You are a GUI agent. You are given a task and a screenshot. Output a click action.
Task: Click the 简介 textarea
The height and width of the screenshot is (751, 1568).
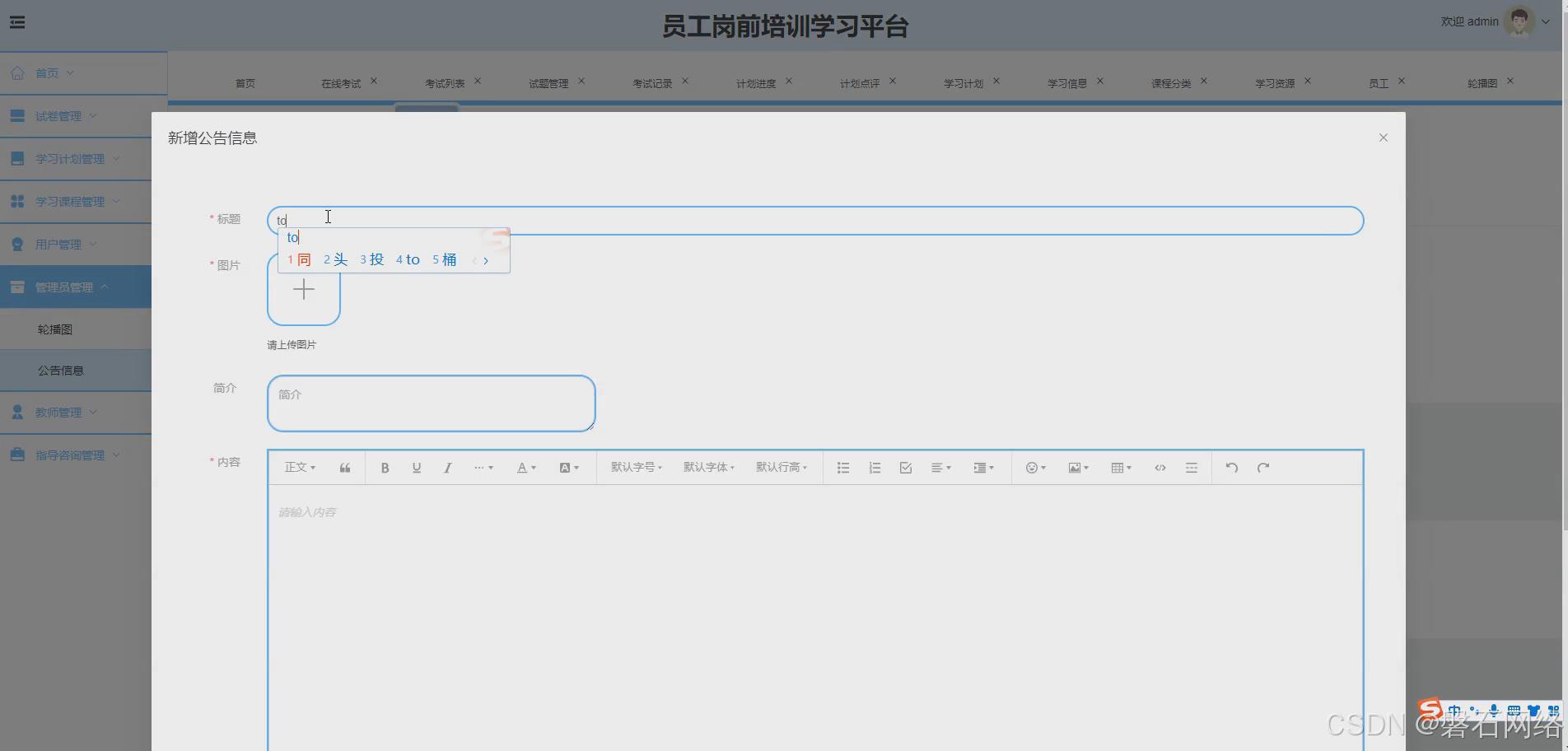(431, 403)
